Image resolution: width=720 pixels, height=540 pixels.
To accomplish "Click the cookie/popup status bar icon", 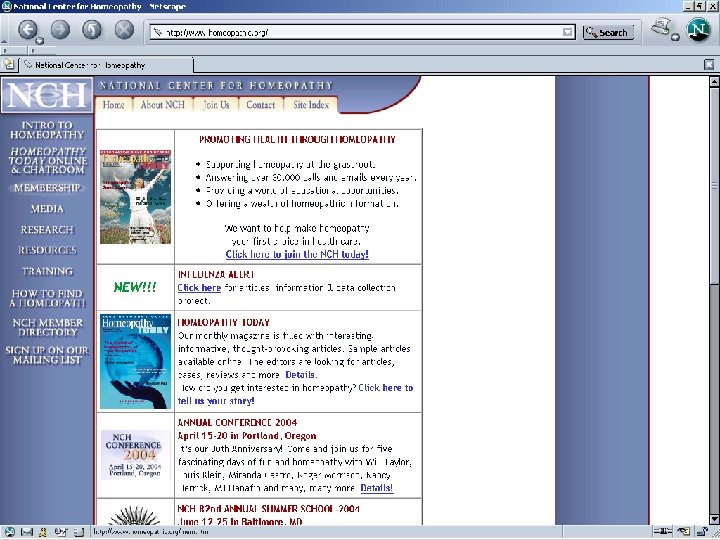I will point(683,532).
